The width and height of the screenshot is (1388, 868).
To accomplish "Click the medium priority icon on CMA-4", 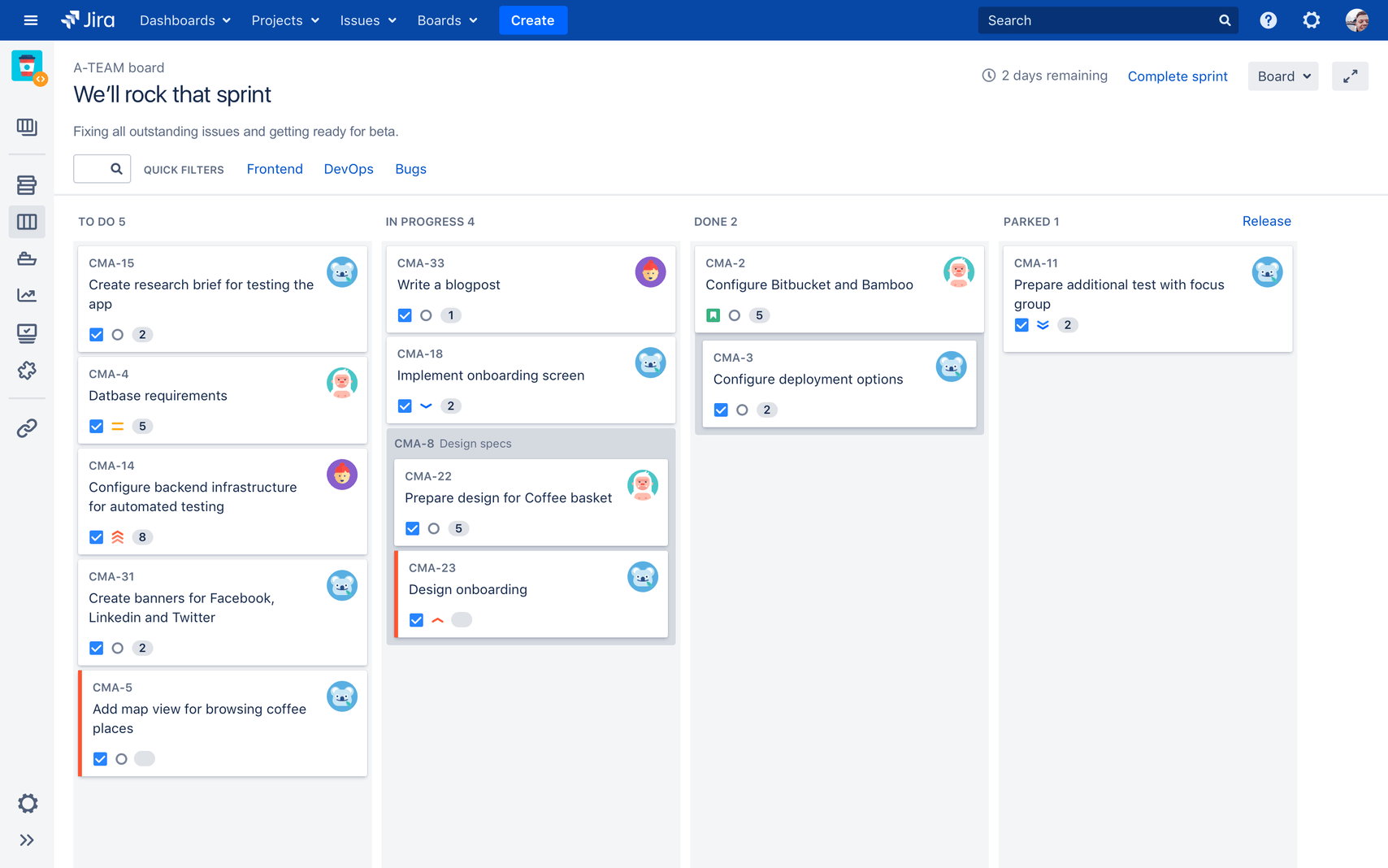I will pos(117,426).
